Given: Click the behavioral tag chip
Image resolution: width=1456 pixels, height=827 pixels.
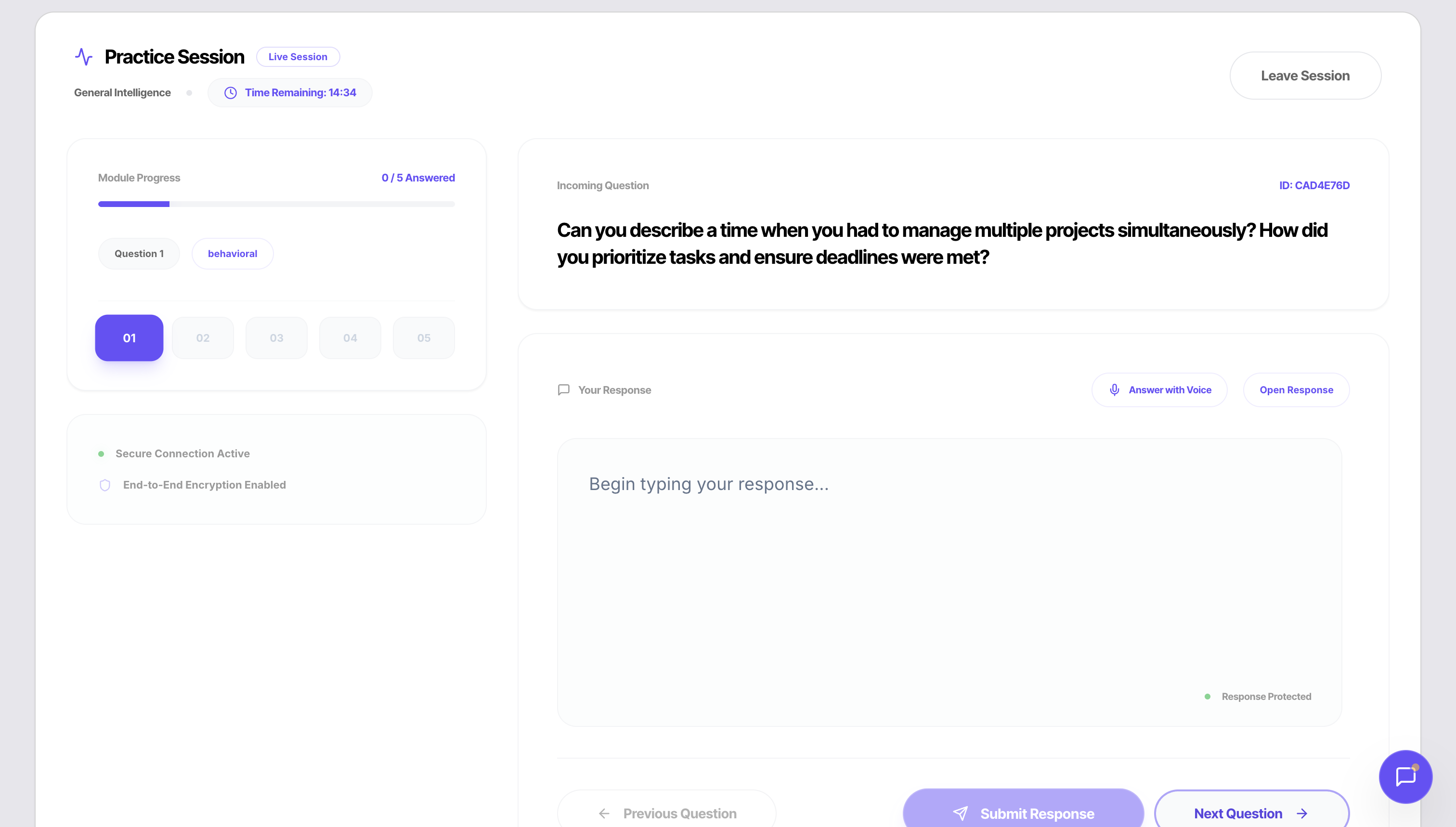Looking at the screenshot, I should click(x=233, y=253).
